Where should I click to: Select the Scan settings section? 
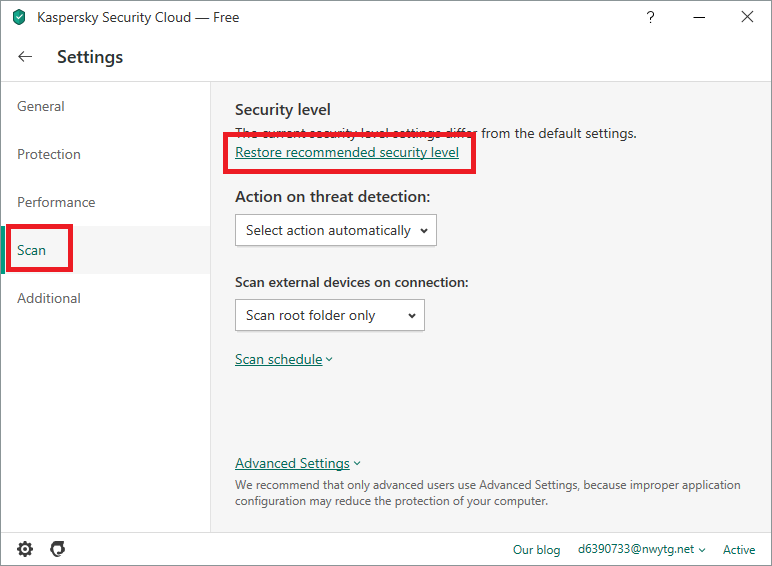click(x=32, y=250)
